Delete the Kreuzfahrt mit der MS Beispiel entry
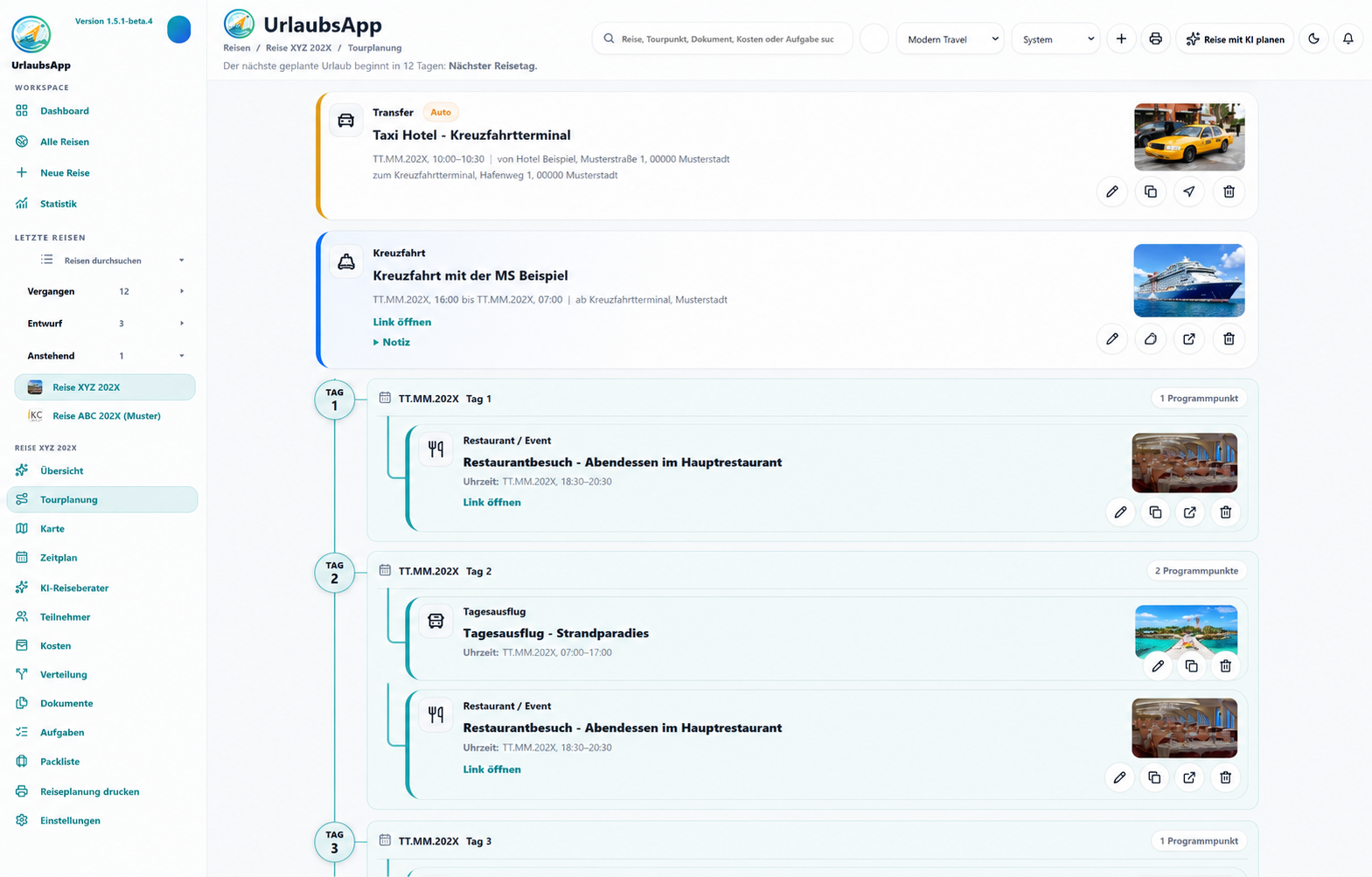 pos(1229,339)
